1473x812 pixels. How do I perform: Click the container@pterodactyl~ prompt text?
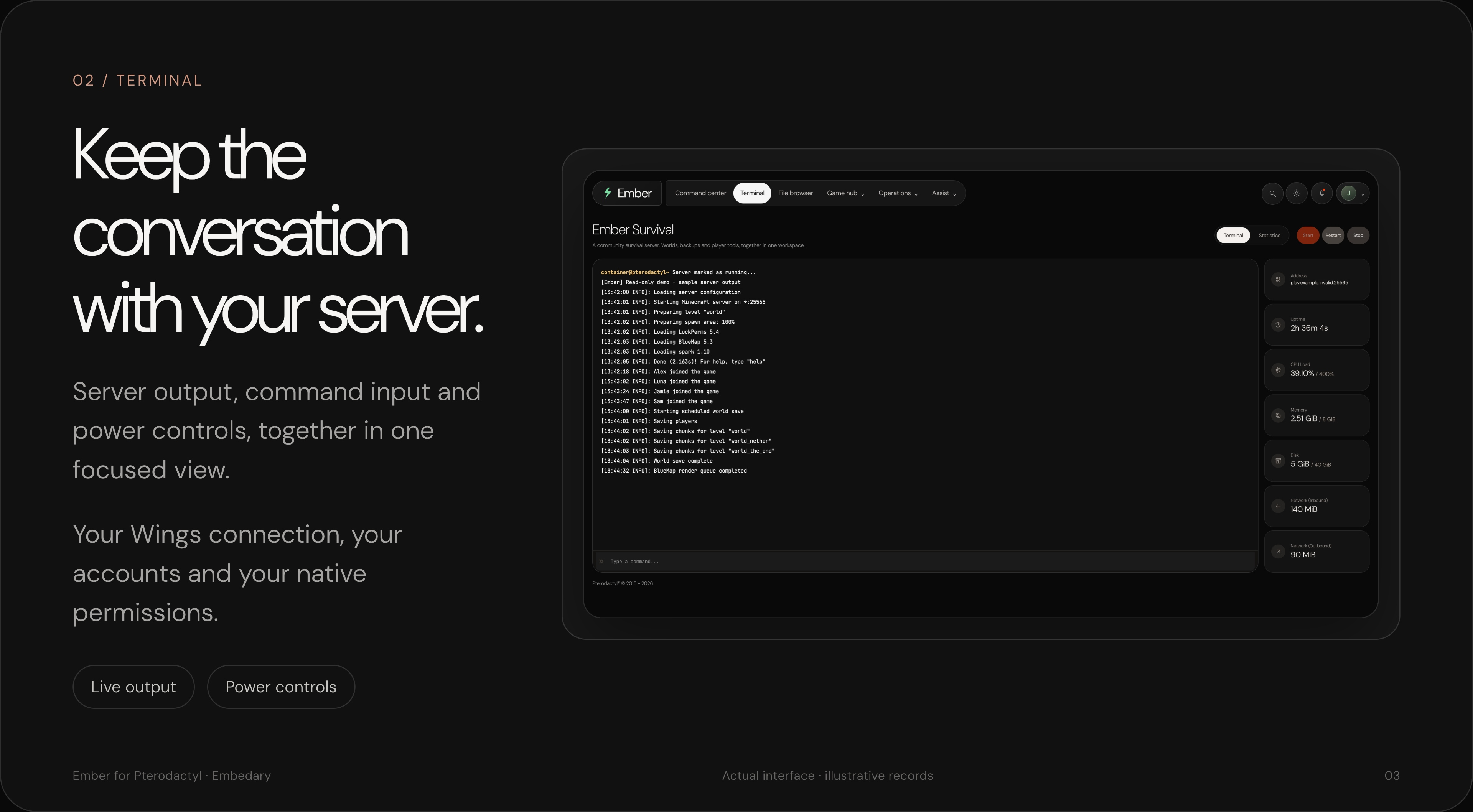(635, 272)
